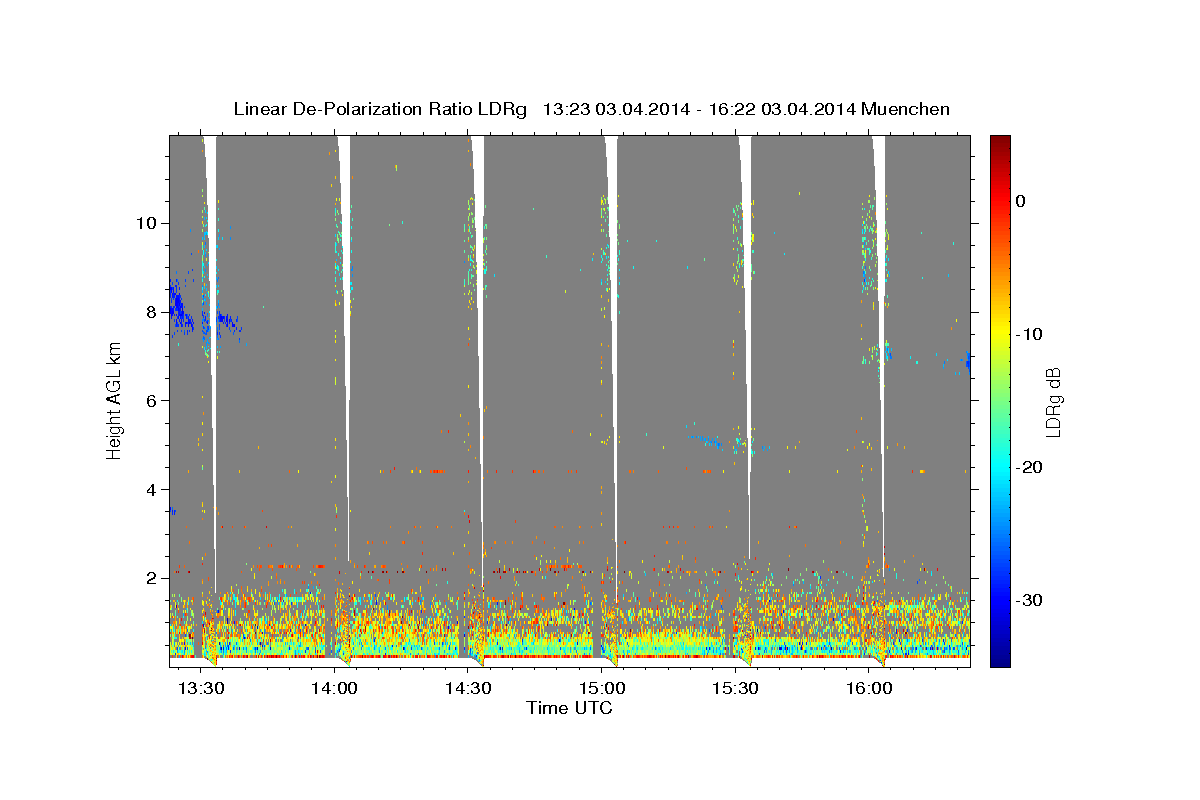Click the 16:00 time axis label
The image size is (1200, 800).
point(869,688)
